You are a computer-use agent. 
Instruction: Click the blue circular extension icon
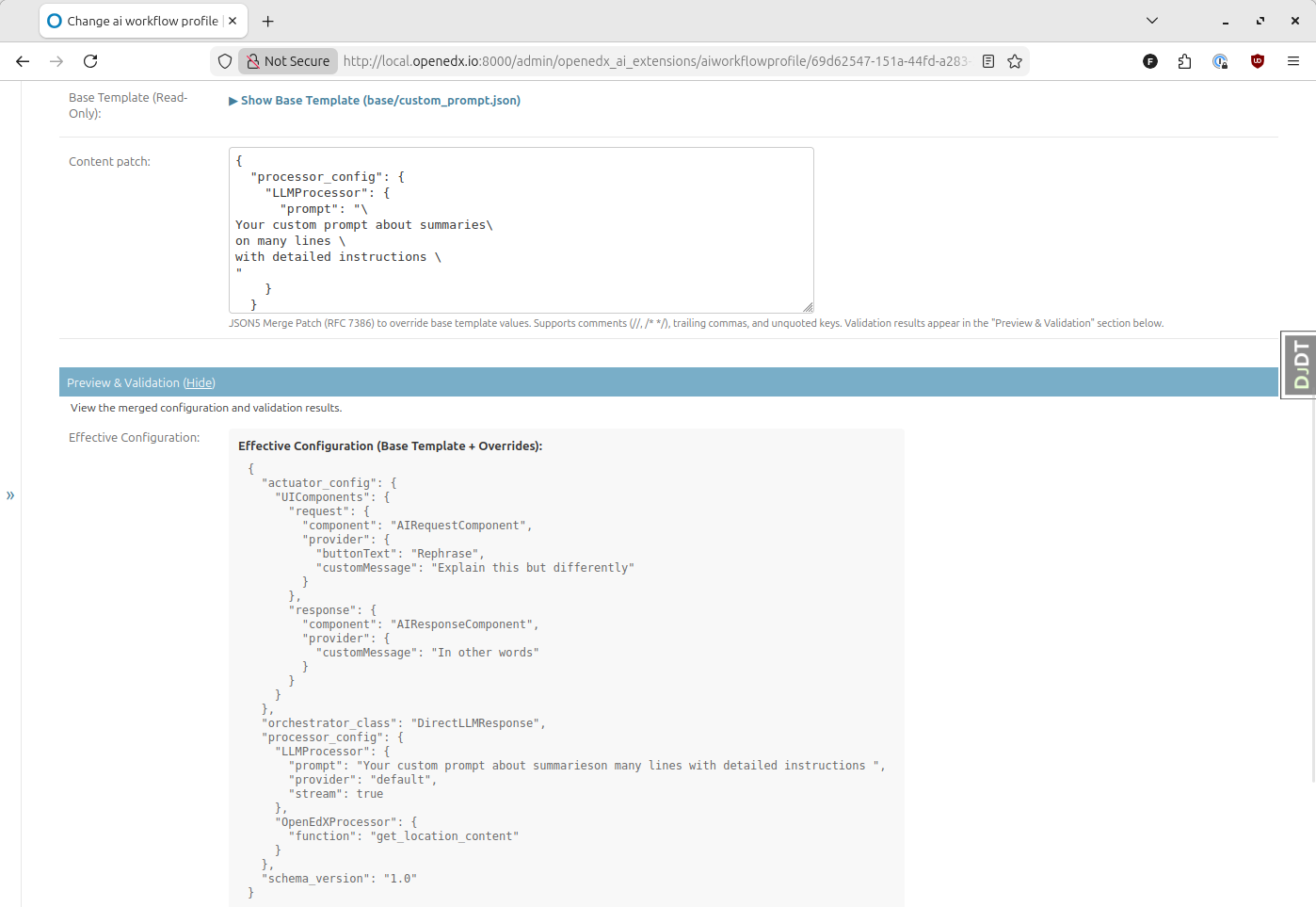1220,61
